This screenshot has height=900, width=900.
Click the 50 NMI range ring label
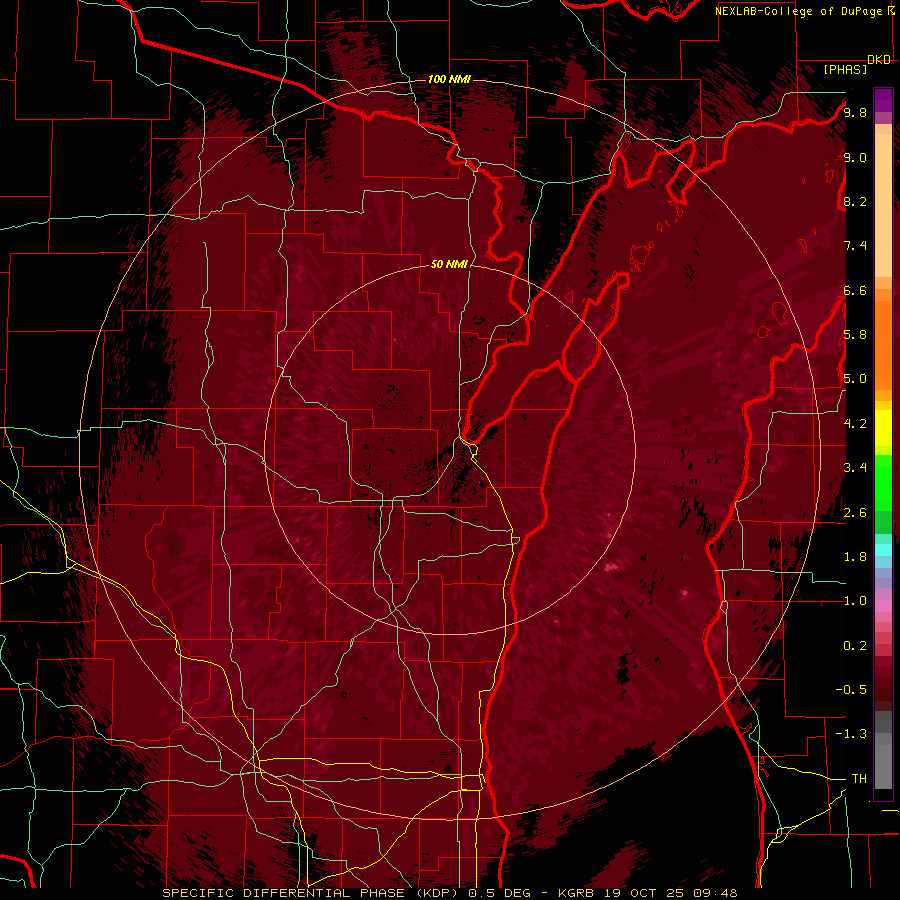[449, 264]
